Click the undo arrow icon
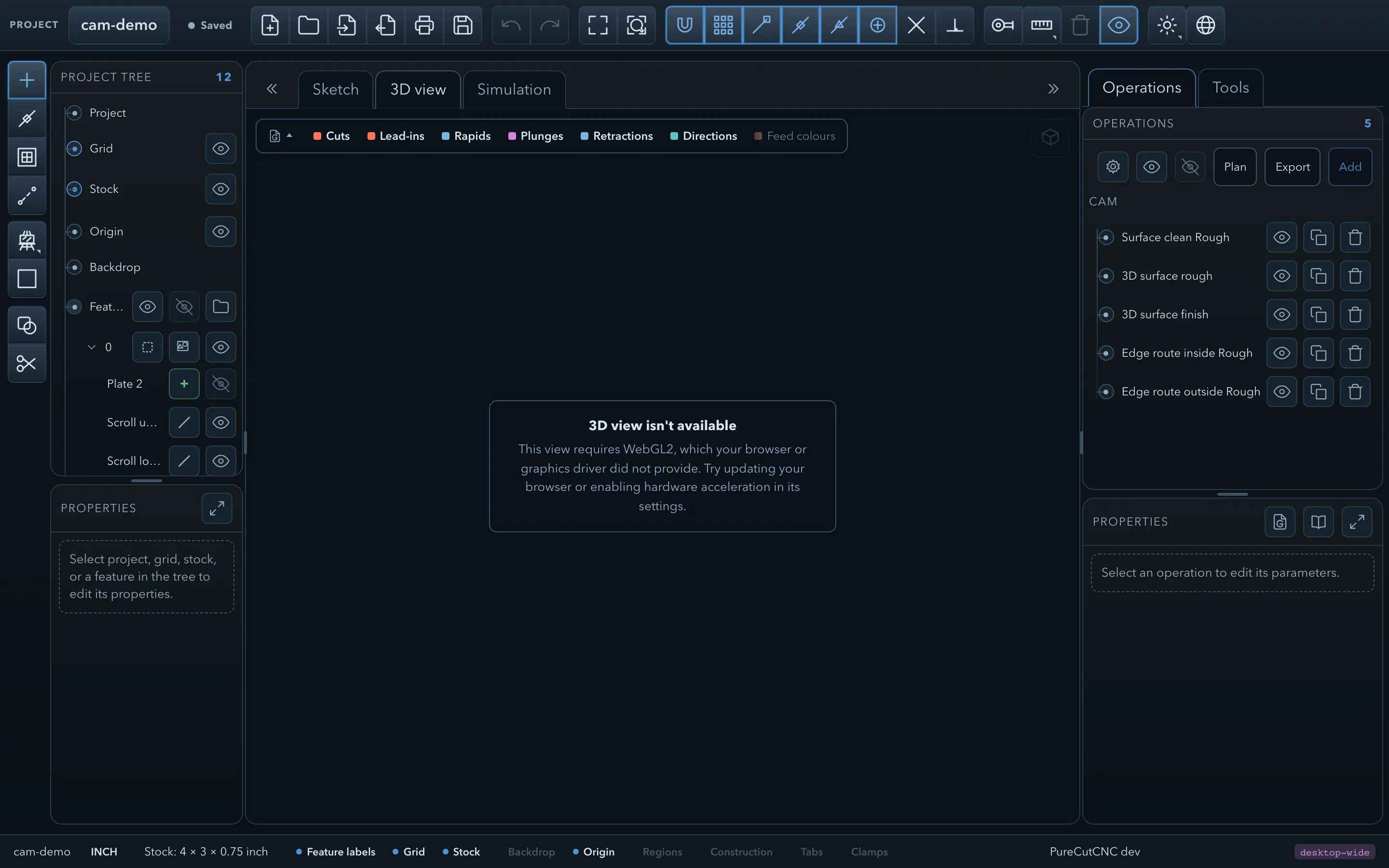 [x=511, y=25]
